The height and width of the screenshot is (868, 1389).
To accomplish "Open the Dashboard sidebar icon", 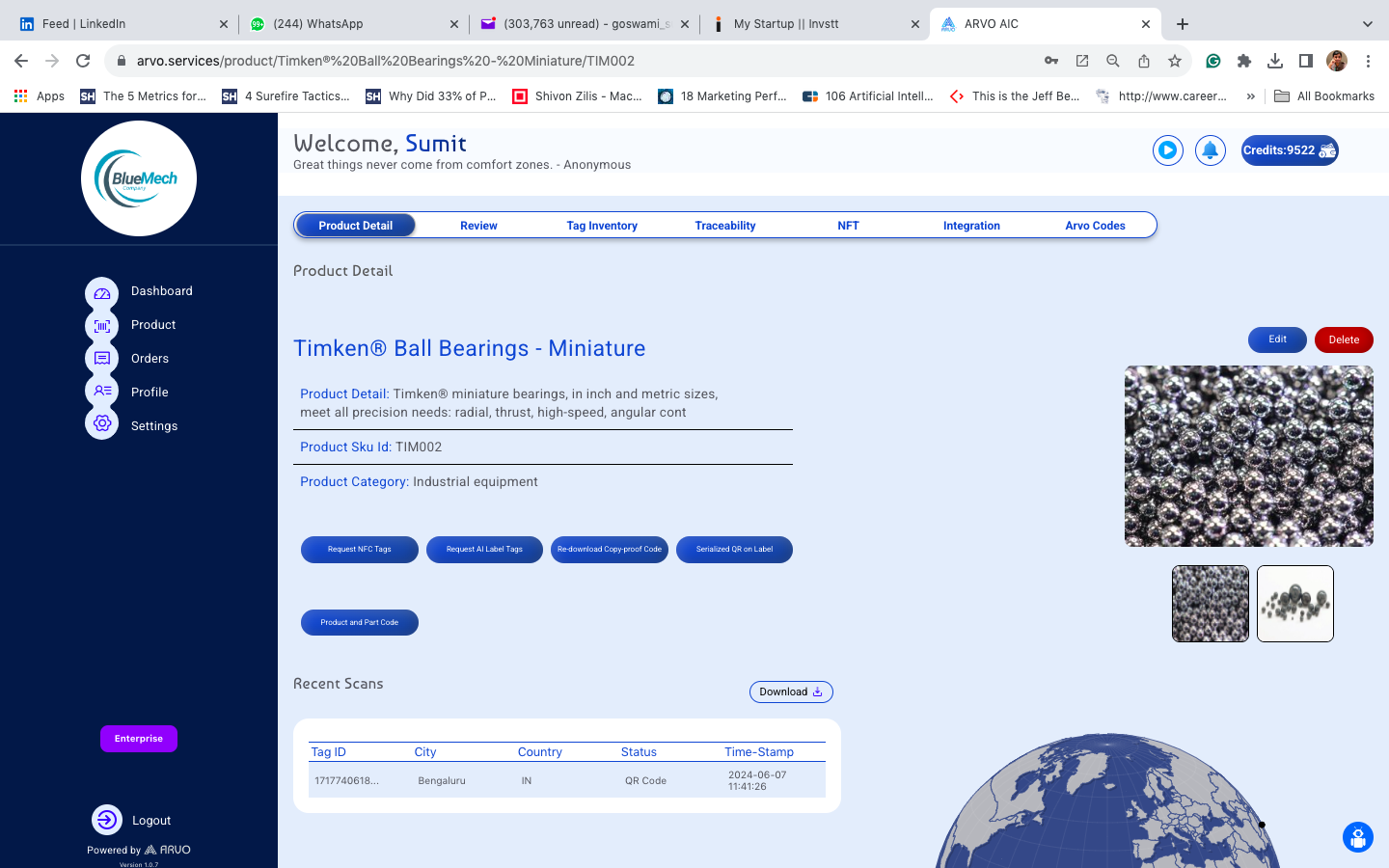I will point(102,293).
